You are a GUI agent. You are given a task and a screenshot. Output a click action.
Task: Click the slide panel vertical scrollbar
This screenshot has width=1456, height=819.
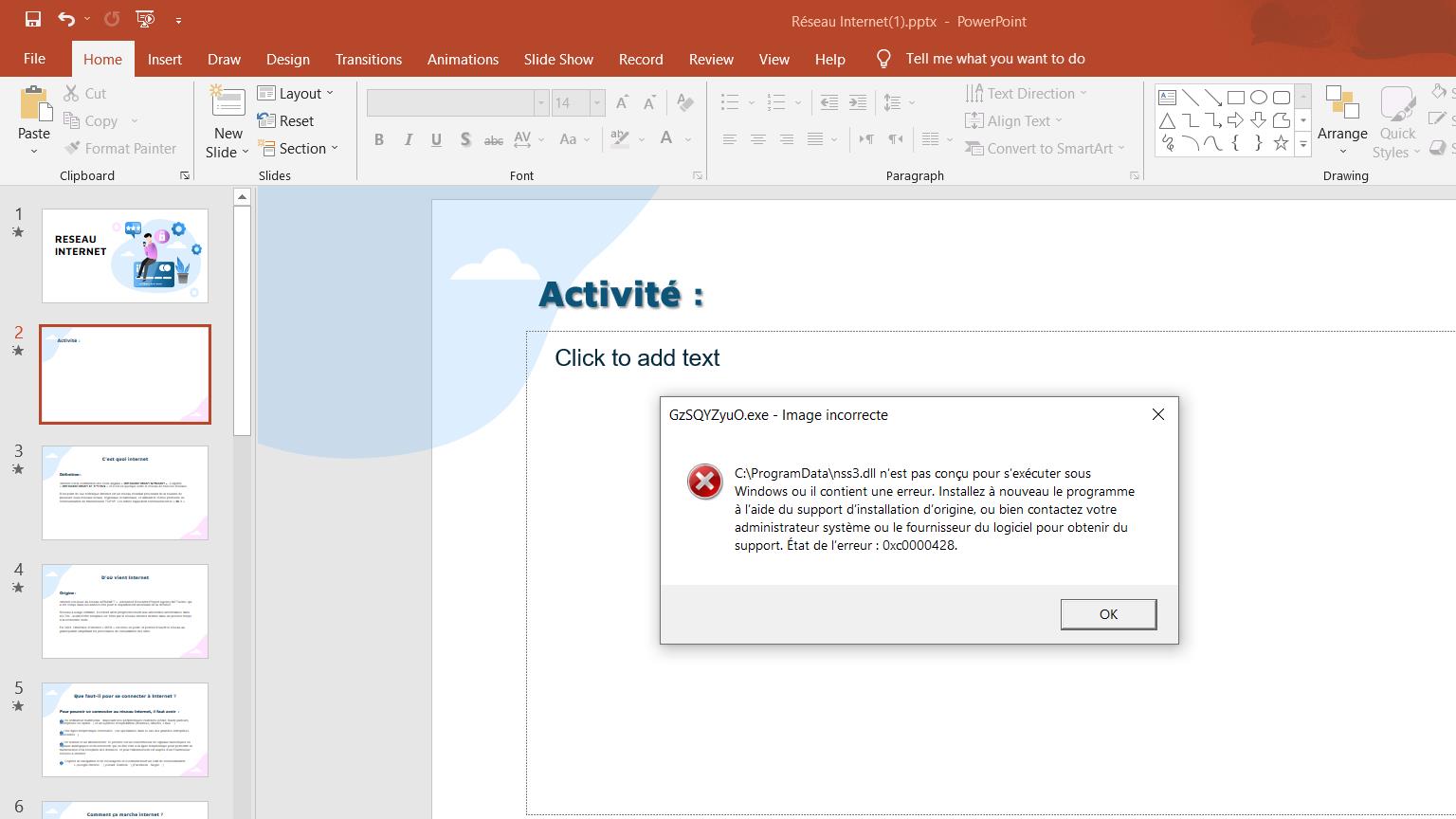point(242,321)
